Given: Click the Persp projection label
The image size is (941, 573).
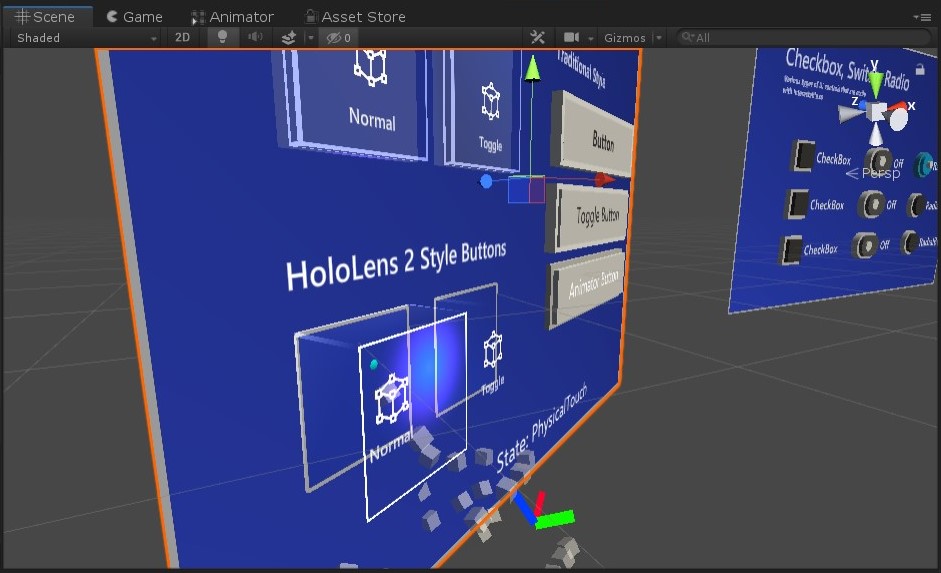Looking at the screenshot, I should 880,173.
